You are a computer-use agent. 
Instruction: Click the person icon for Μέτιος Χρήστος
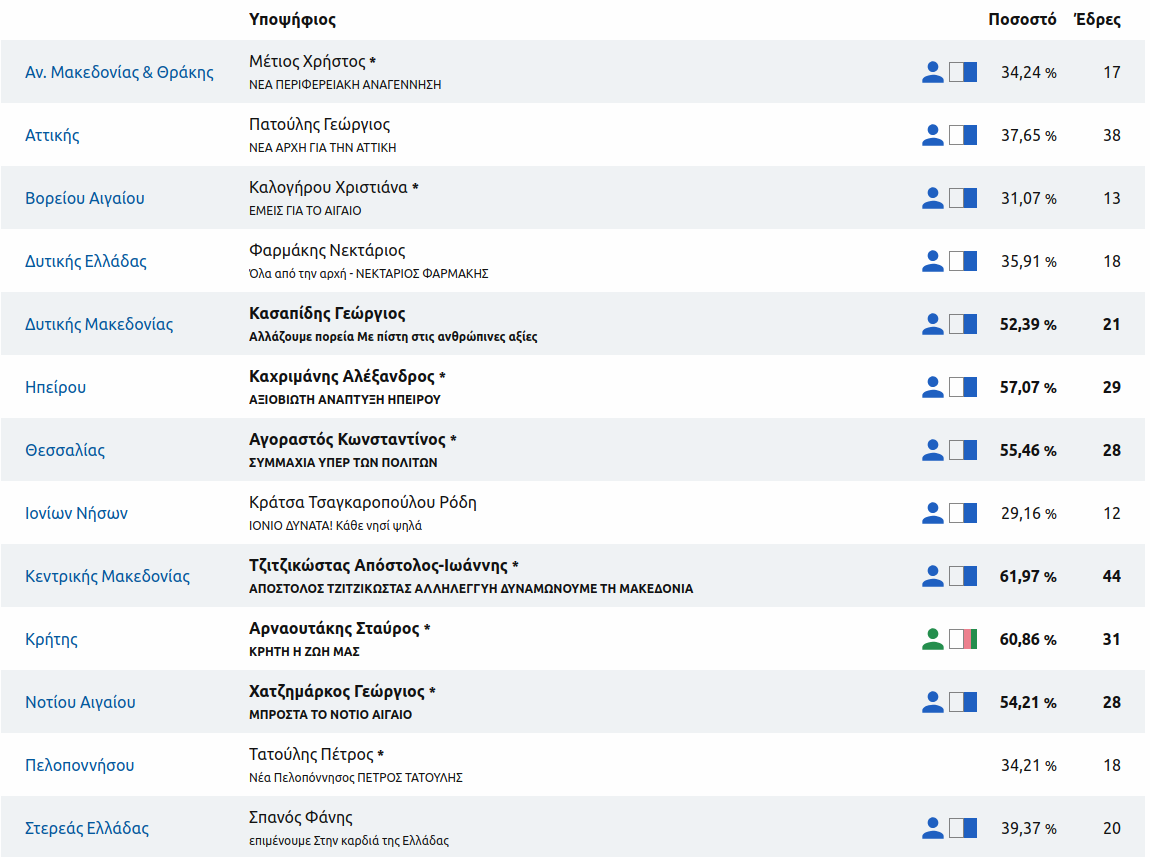pos(932,72)
